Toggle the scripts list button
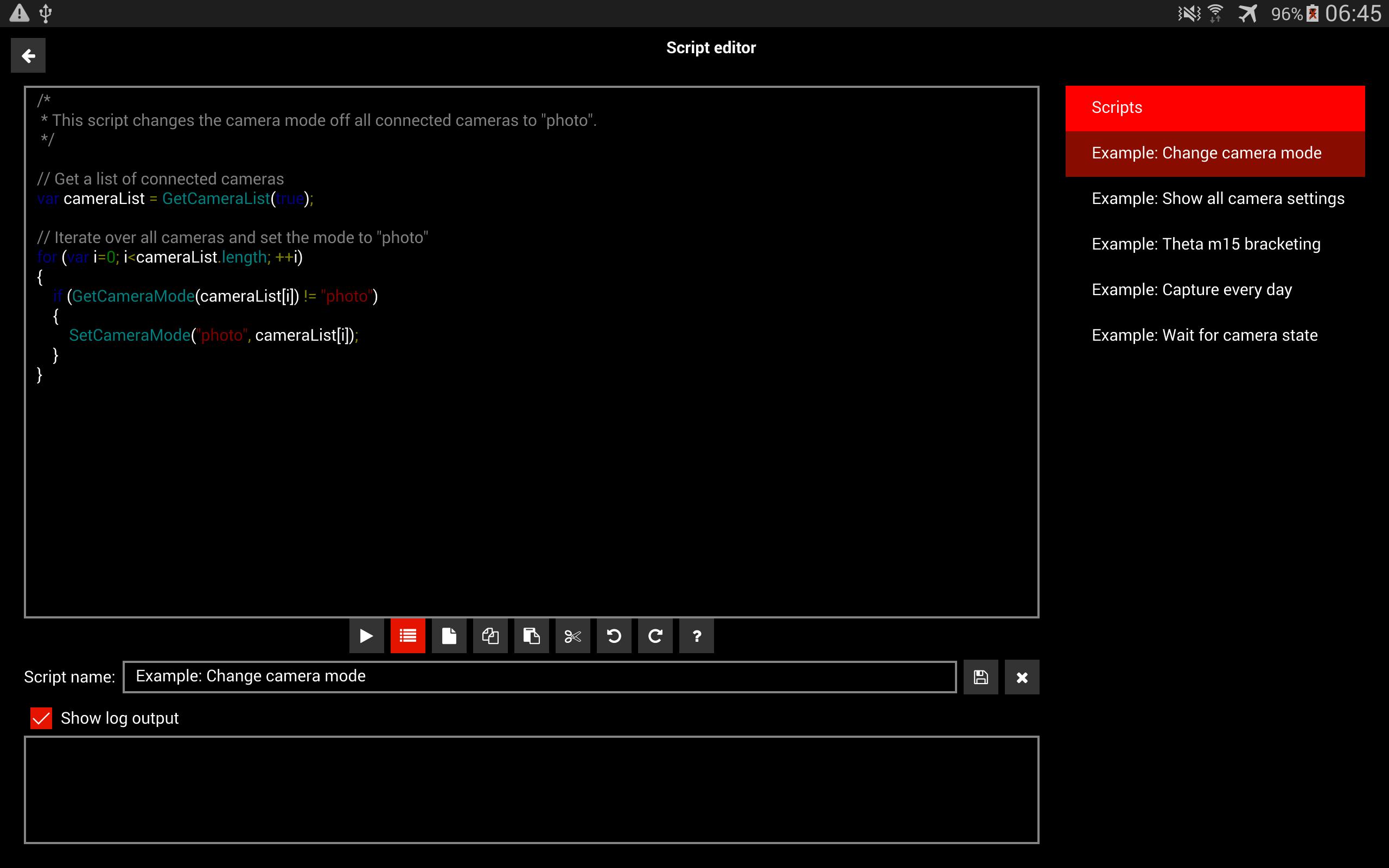Screen dimensions: 1389x868 coord(407,636)
